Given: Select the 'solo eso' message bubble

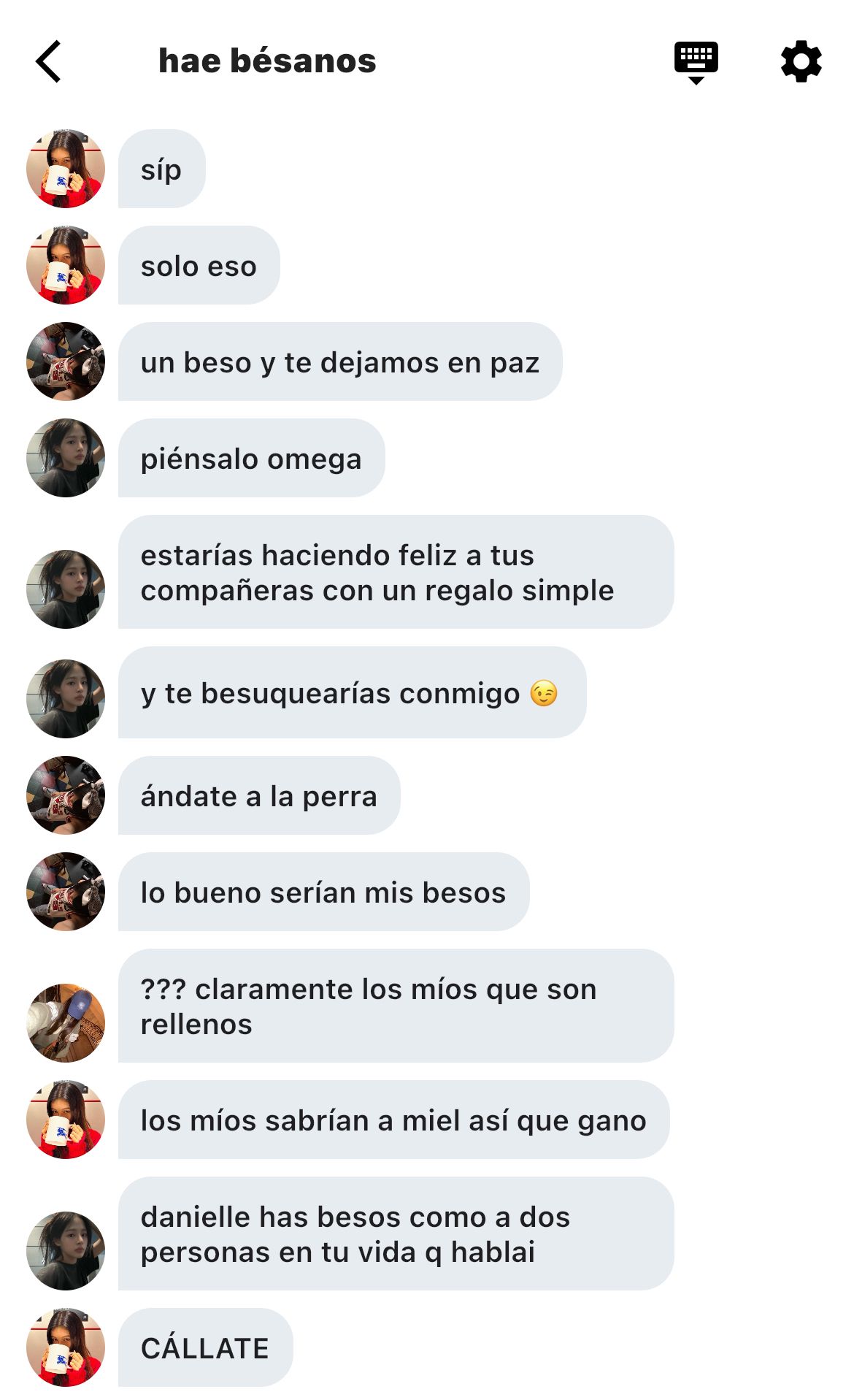Looking at the screenshot, I should (199, 265).
